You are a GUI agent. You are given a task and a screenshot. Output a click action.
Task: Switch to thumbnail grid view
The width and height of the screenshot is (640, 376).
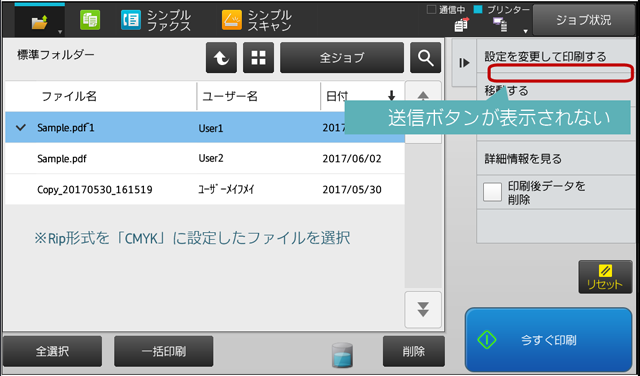click(258, 58)
